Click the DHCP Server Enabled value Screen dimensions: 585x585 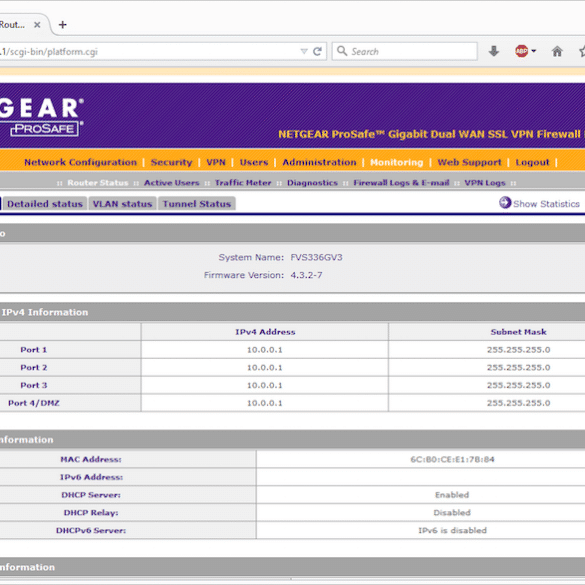pos(452,495)
